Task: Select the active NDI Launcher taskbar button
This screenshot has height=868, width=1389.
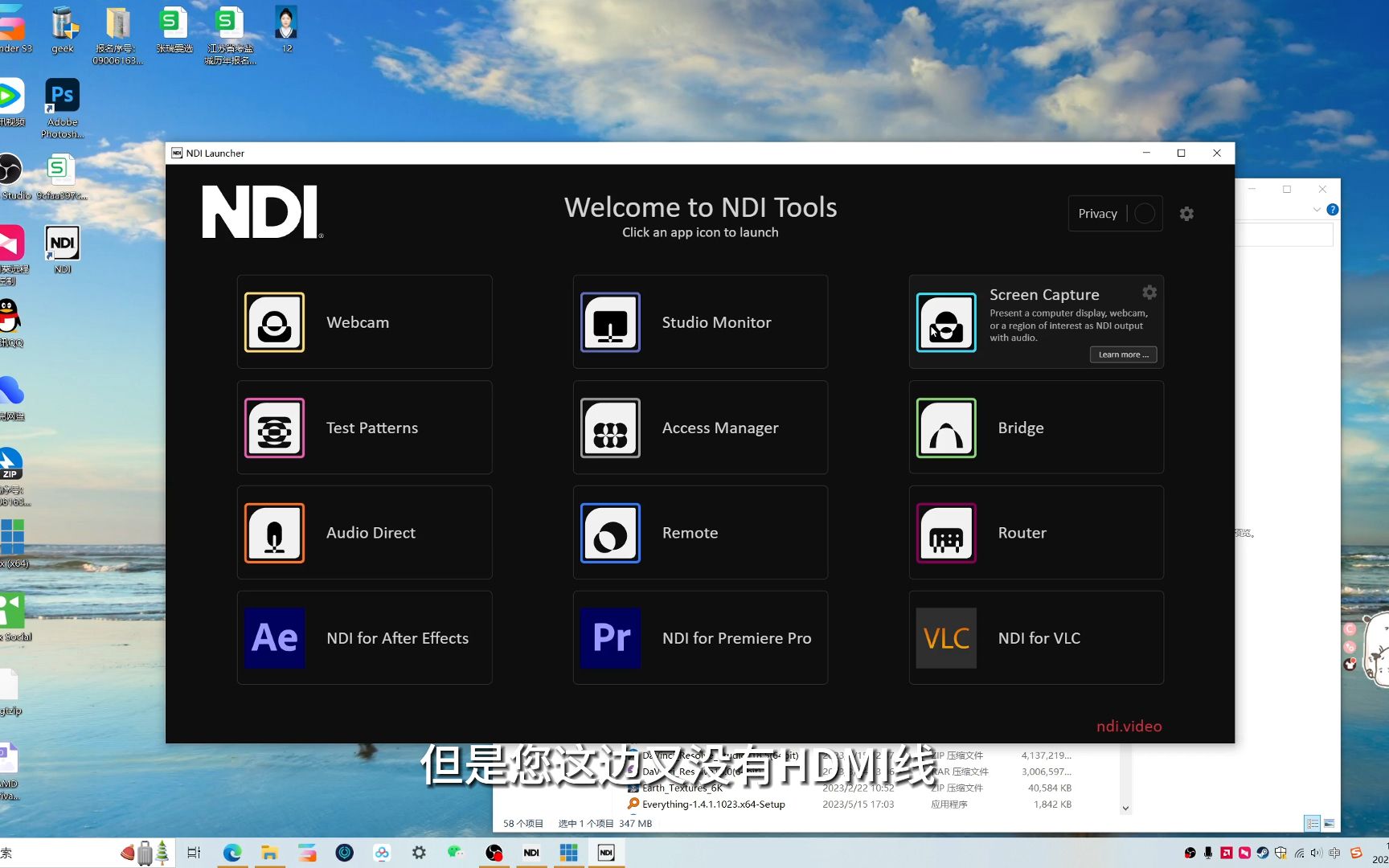Action: tap(606, 853)
